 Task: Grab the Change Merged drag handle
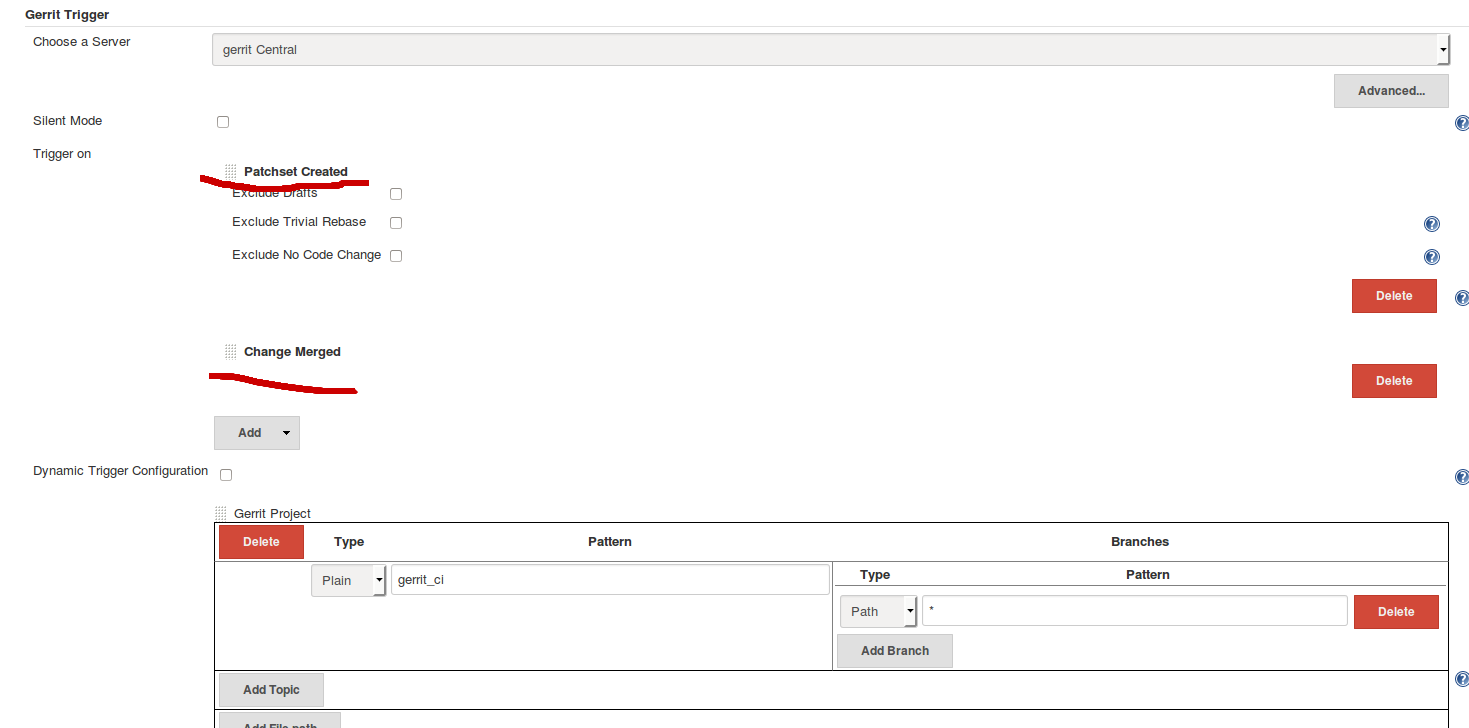pyautogui.click(x=231, y=351)
